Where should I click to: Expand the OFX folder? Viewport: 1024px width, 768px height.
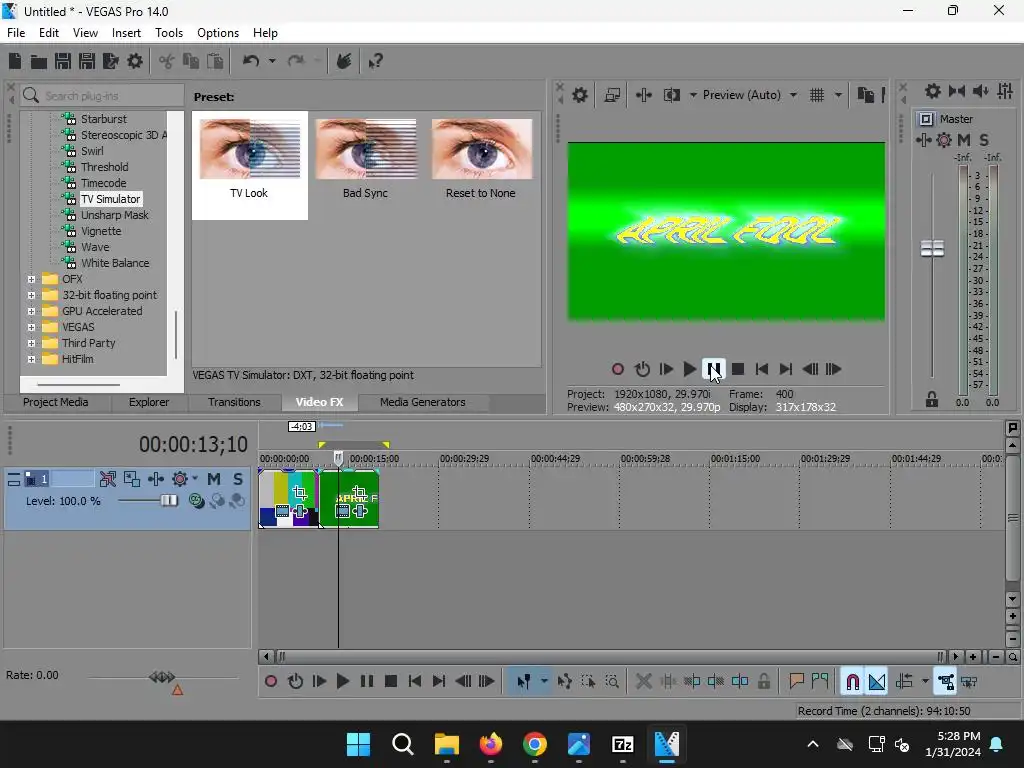pos(31,279)
